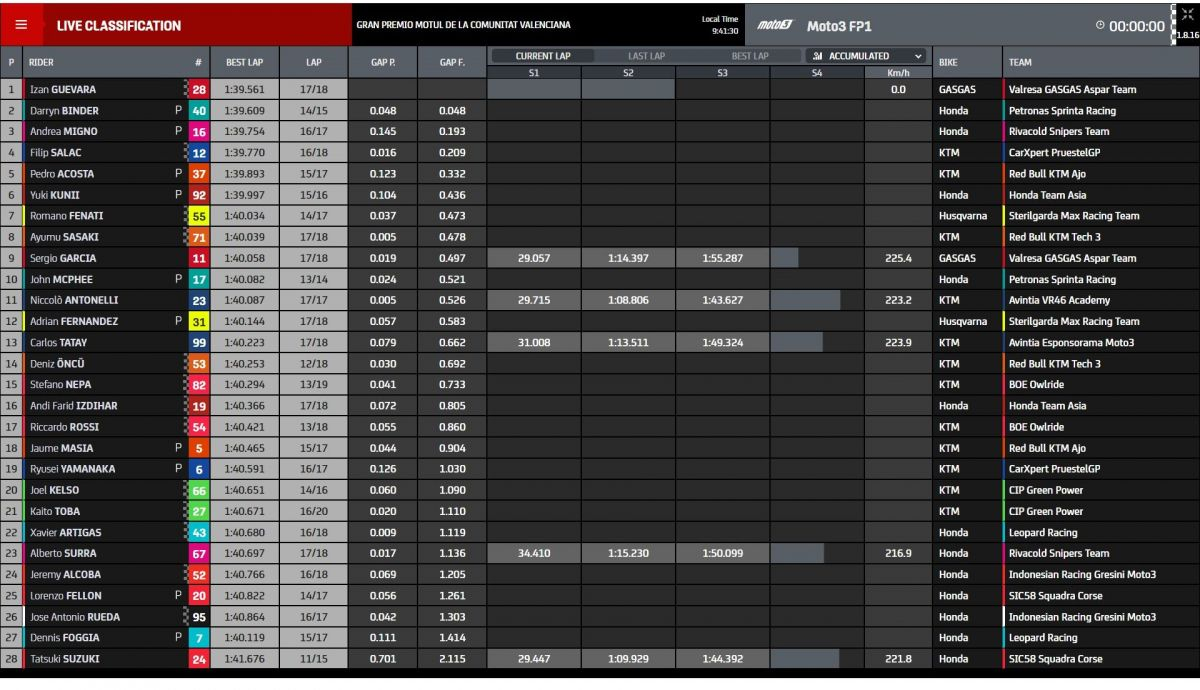Click the Moto3 FP1 session title
This screenshot has height=690, width=1200.
coord(839,26)
